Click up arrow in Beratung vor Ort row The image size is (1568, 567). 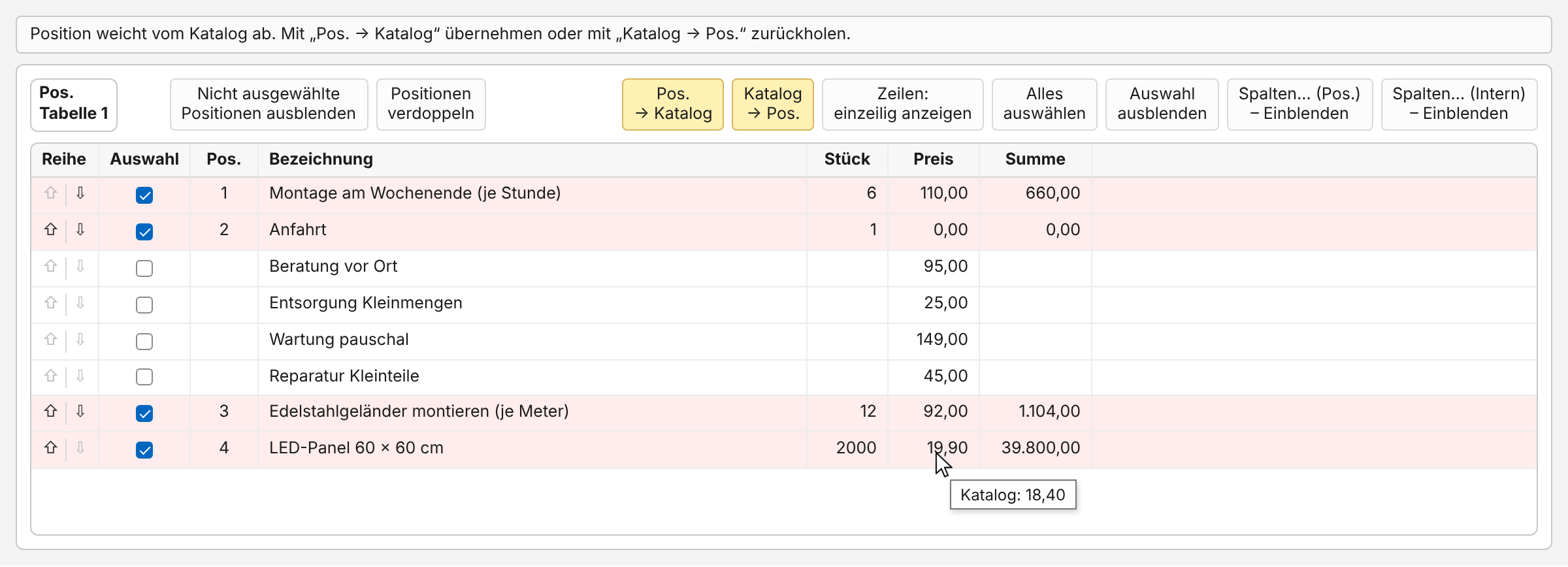point(50,267)
